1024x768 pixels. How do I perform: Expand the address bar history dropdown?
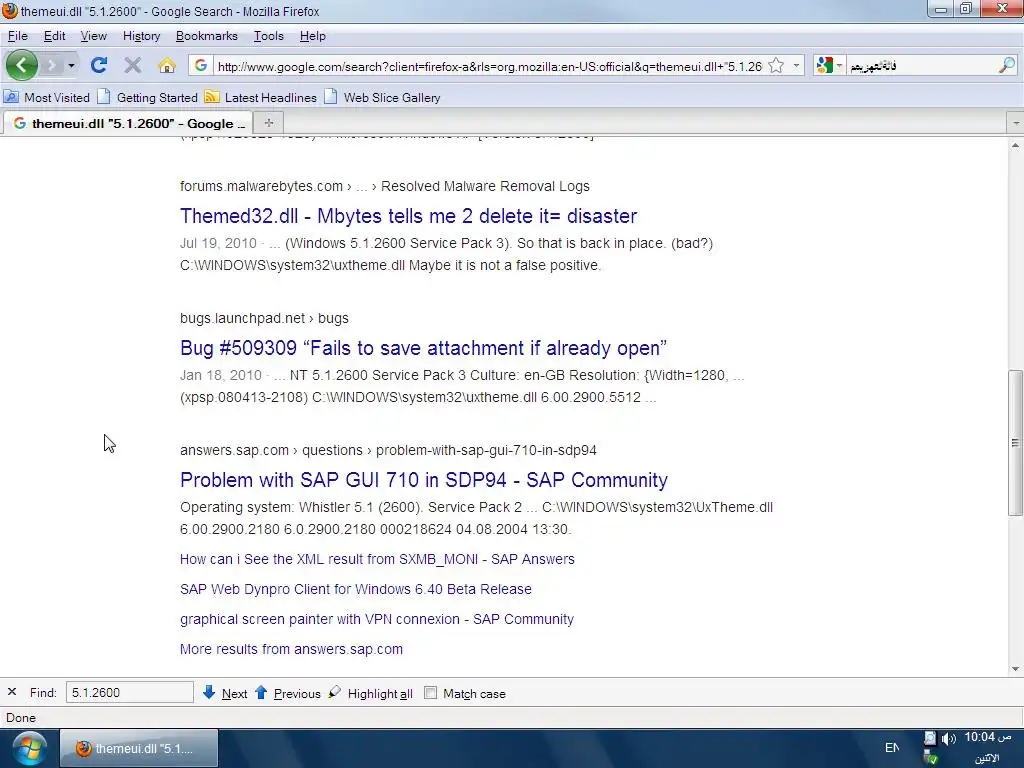pos(796,65)
